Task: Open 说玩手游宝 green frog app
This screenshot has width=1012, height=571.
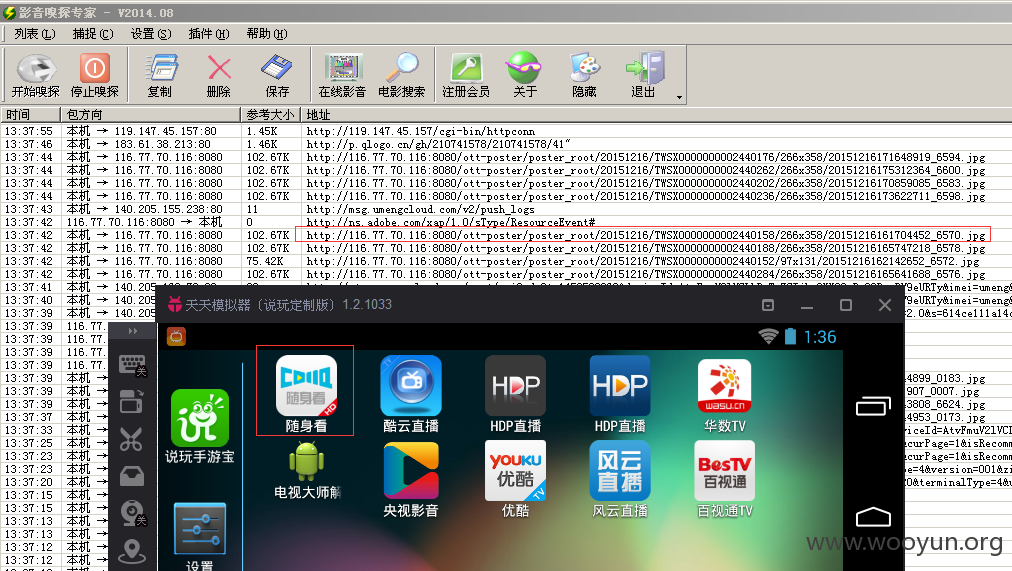Action: pyautogui.click(x=199, y=426)
